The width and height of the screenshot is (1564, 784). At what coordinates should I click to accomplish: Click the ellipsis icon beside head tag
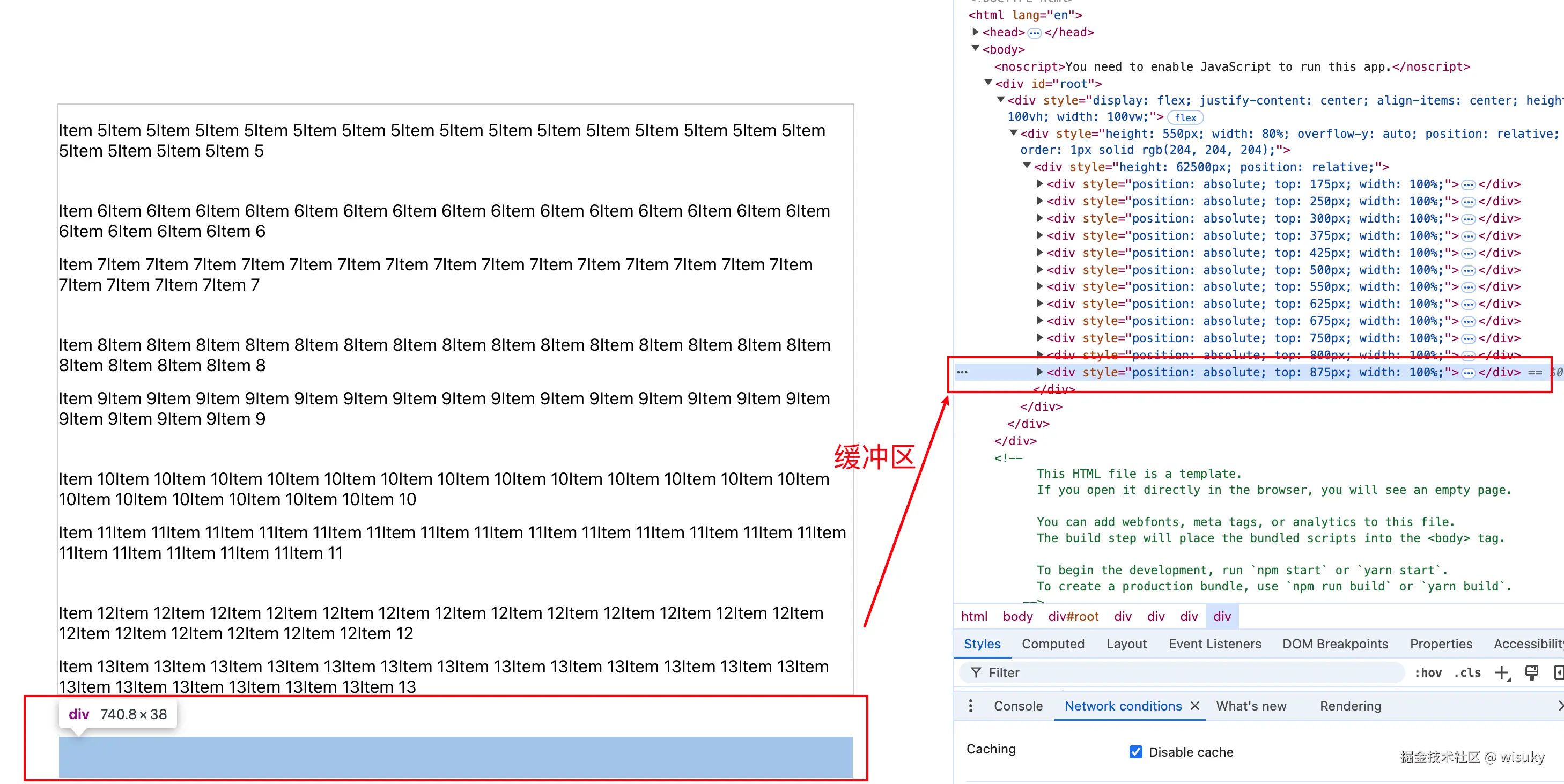click(x=1035, y=33)
